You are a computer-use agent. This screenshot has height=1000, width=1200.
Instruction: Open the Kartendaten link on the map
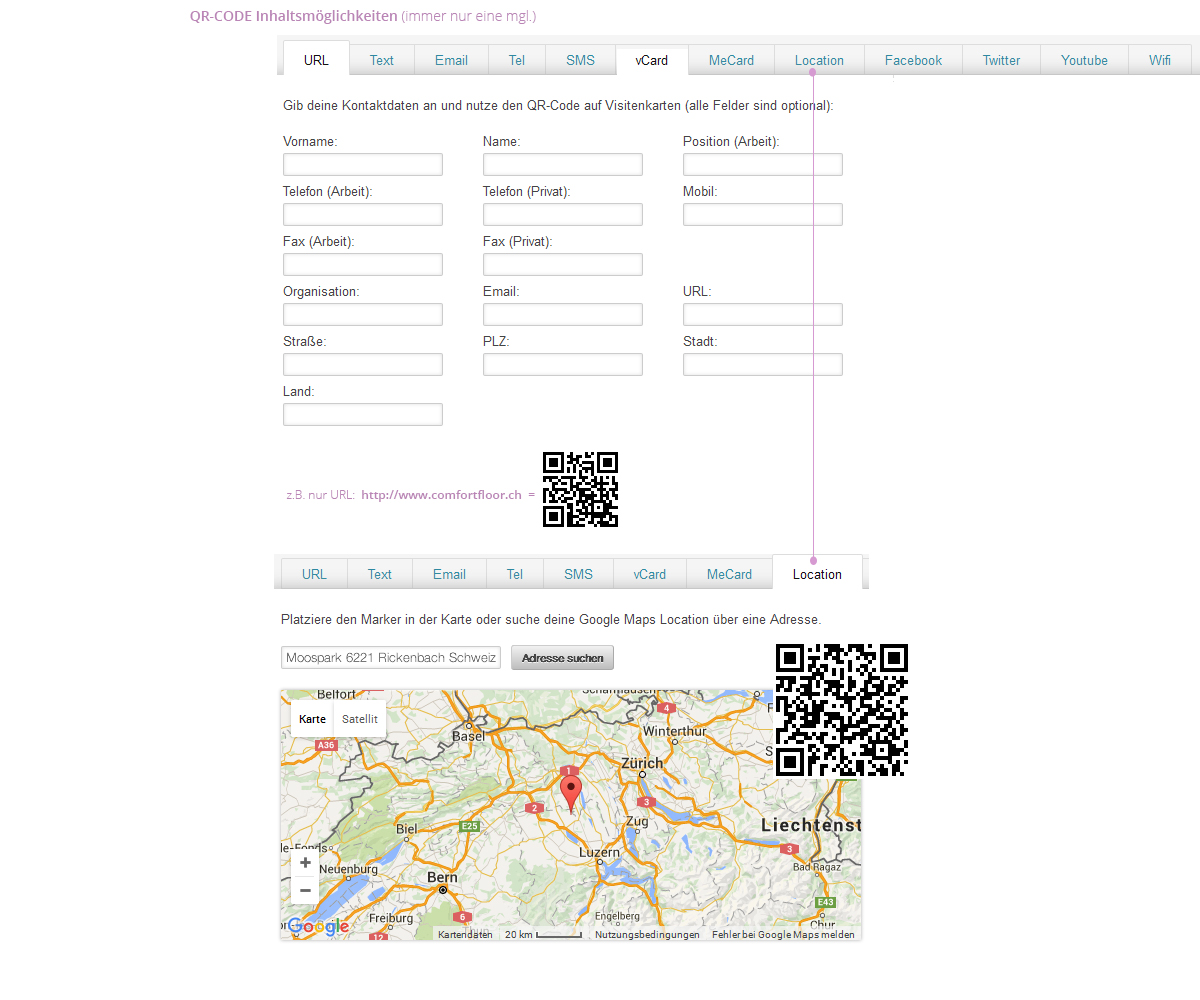(465, 935)
